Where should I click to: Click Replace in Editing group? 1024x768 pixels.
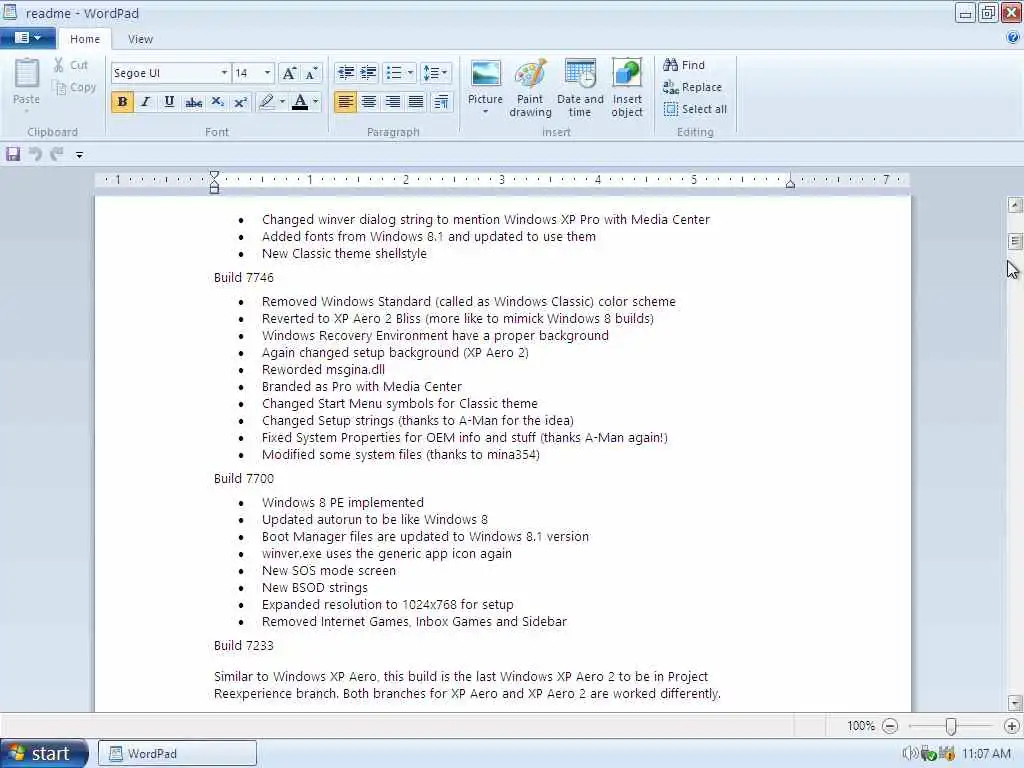point(693,87)
